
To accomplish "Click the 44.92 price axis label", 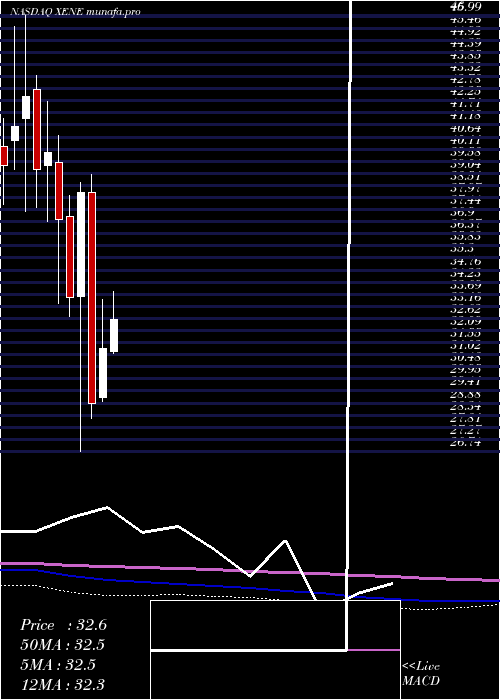I will coord(466,32).
